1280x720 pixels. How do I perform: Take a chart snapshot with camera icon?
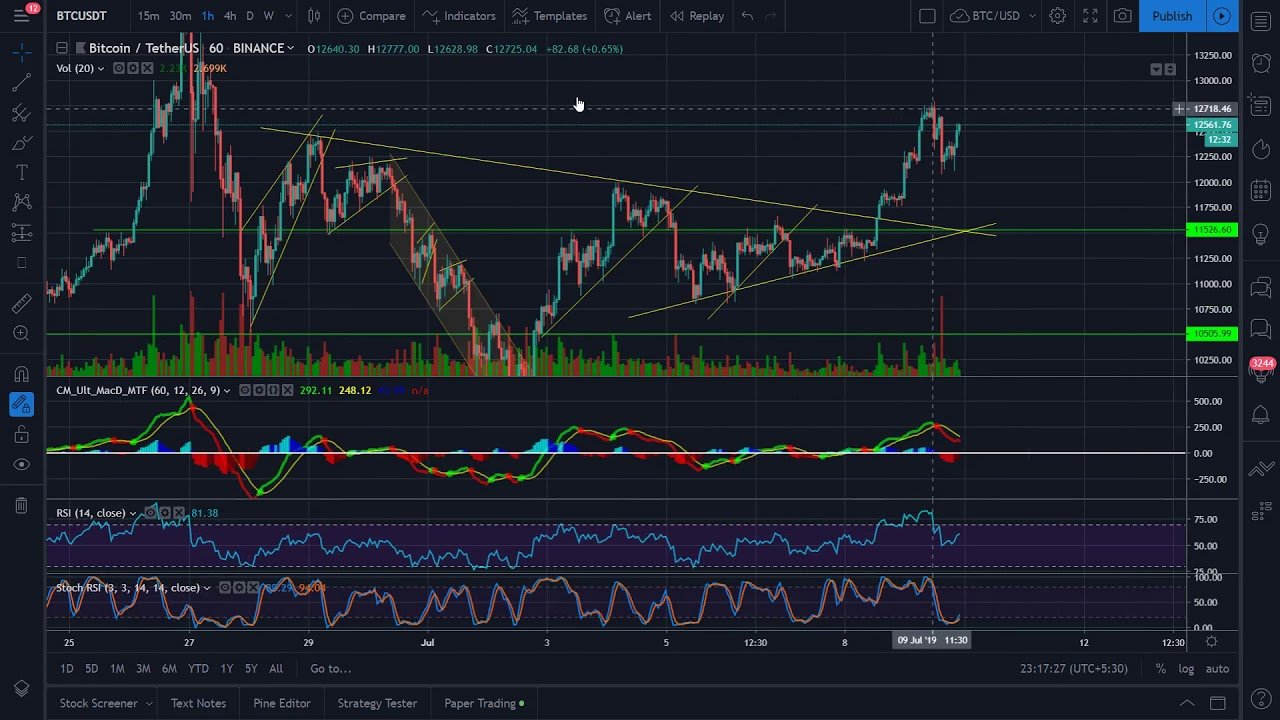point(1123,16)
